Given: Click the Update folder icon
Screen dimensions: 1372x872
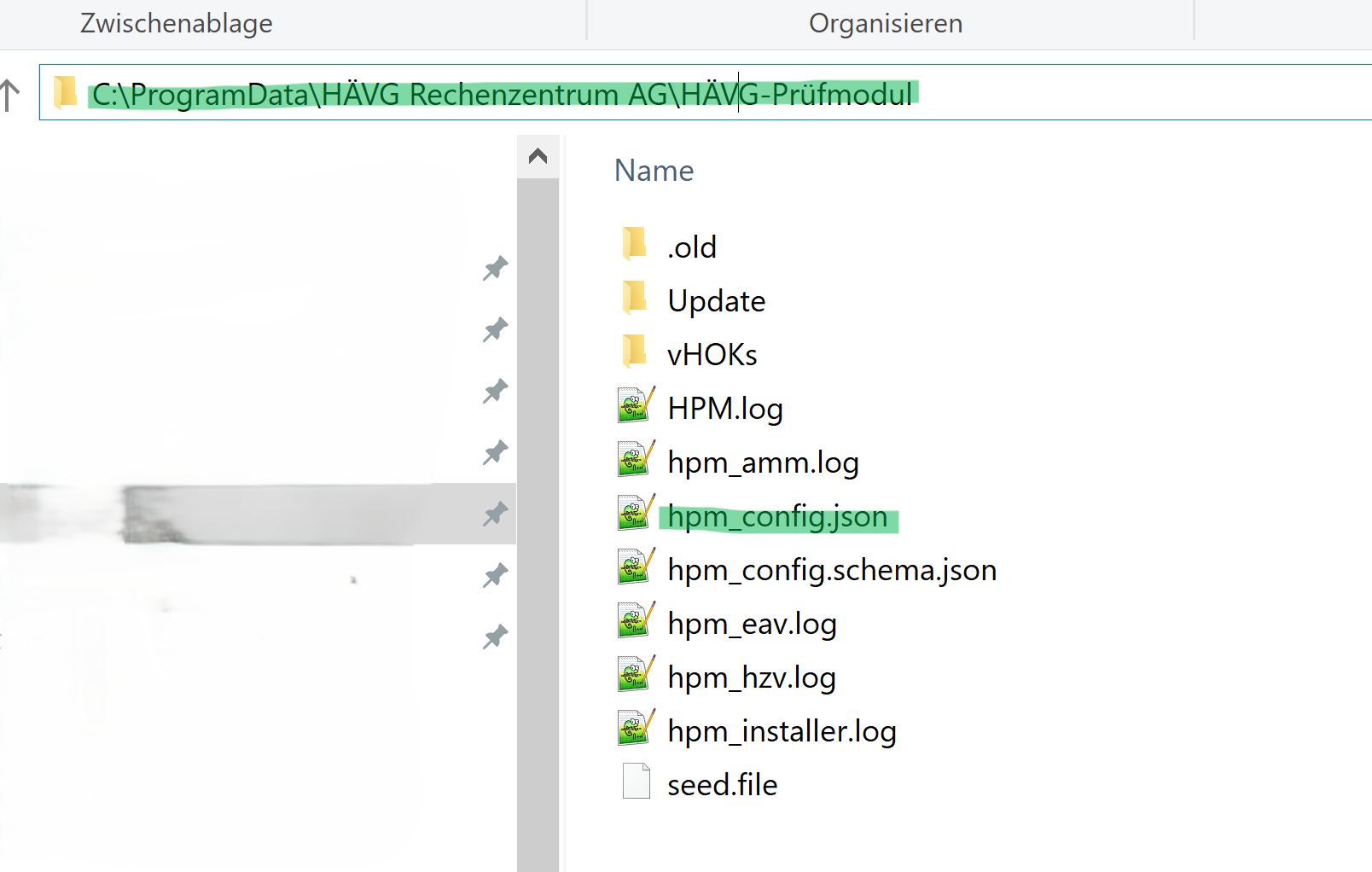Looking at the screenshot, I should [x=635, y=299].
